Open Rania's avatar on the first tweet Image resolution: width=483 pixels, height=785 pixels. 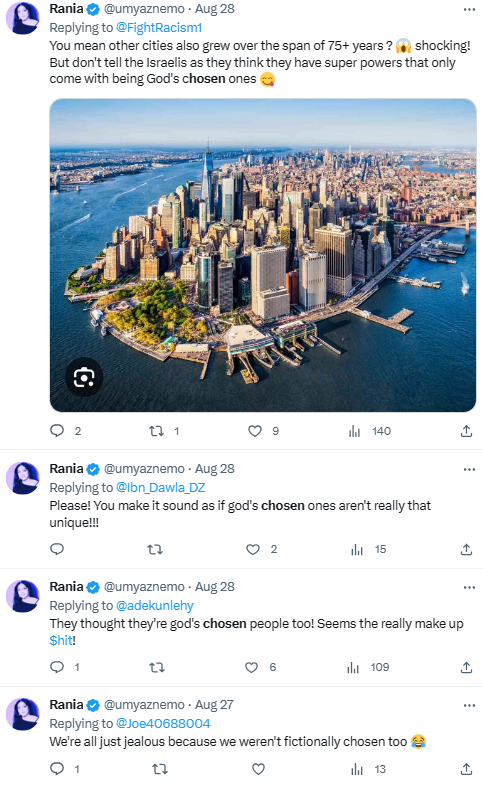tap(23, 18)
